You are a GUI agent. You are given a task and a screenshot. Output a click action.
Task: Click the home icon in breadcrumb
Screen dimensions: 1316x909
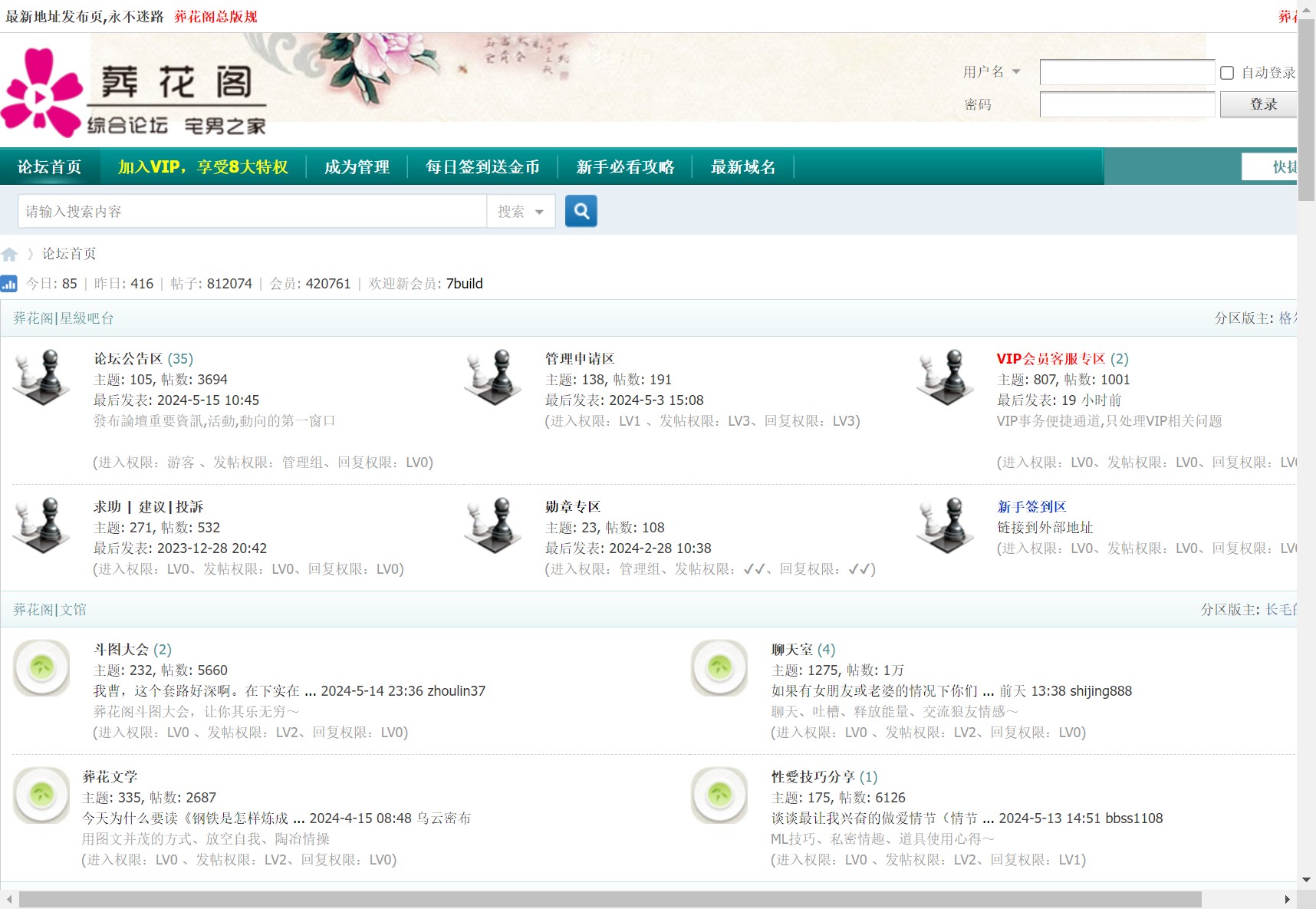coord(9,254)
